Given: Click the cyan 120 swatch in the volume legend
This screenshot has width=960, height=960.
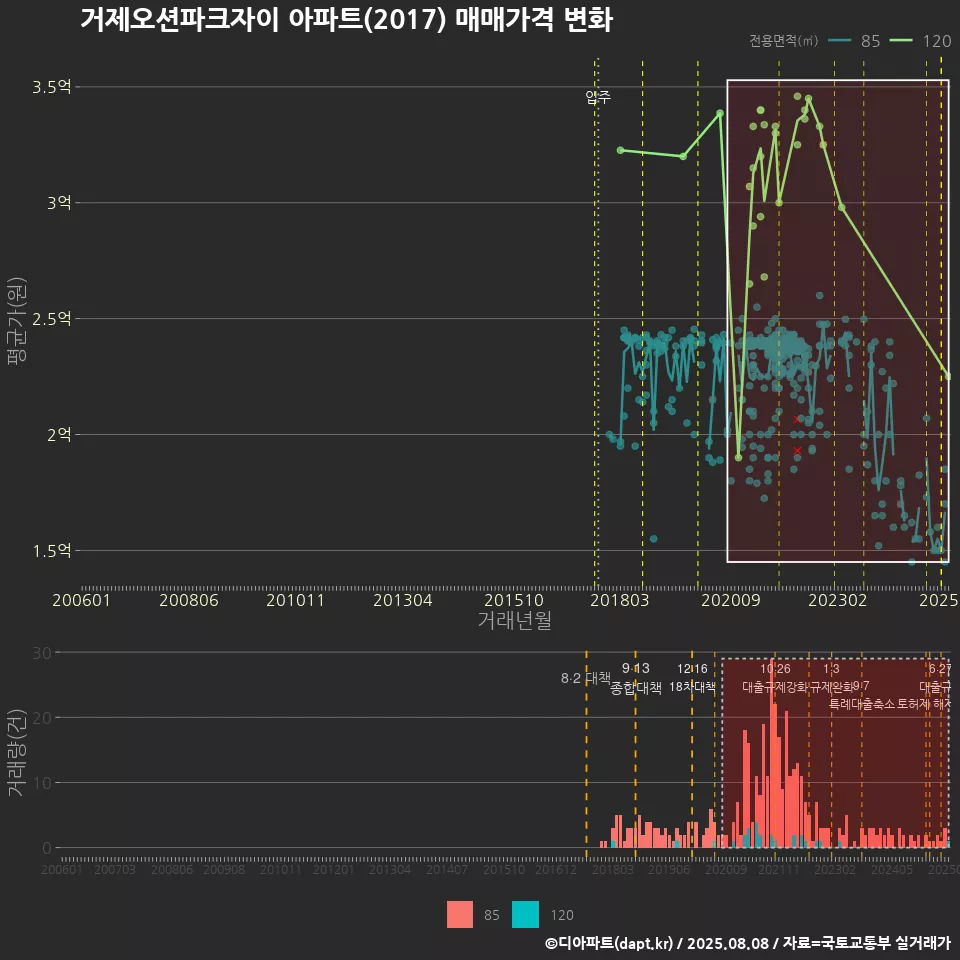Looking at the screenshot, I should [525, 915].
